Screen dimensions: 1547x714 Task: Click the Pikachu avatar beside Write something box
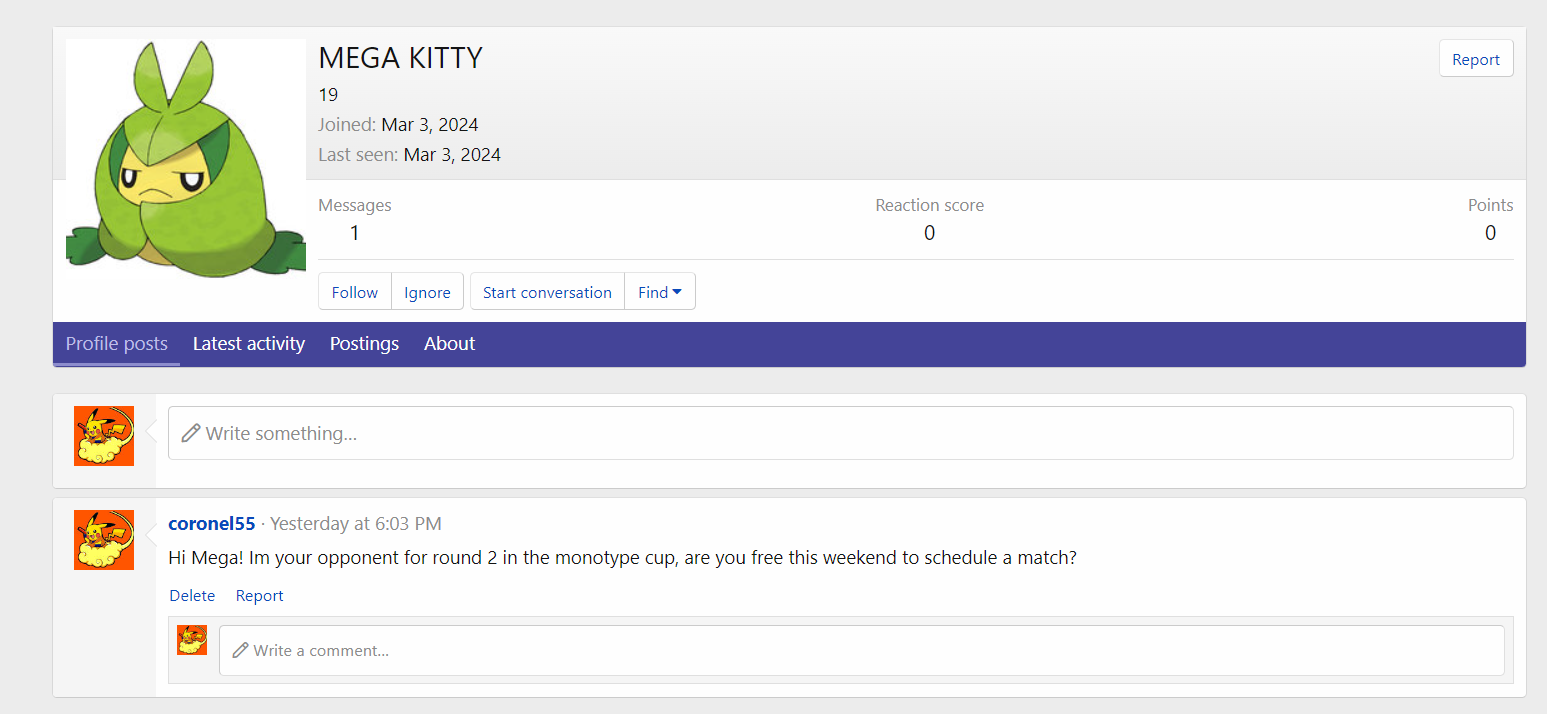(x=104, y=436)
